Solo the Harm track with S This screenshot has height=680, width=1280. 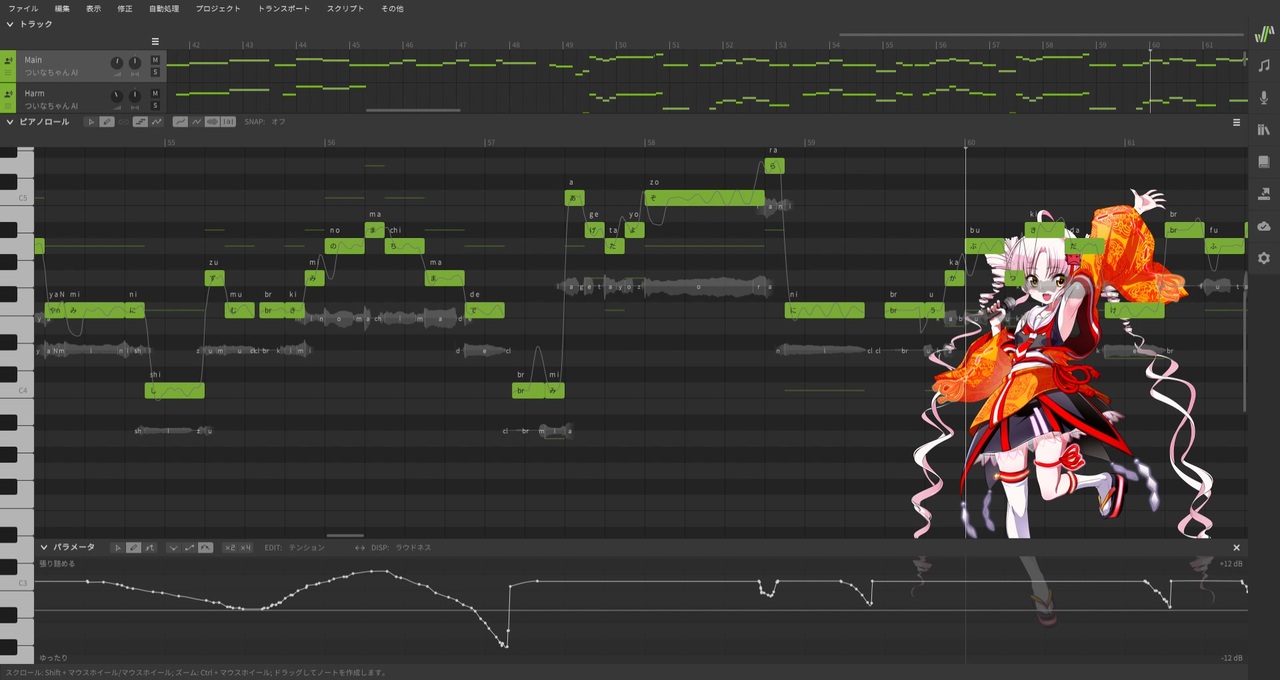155,105
